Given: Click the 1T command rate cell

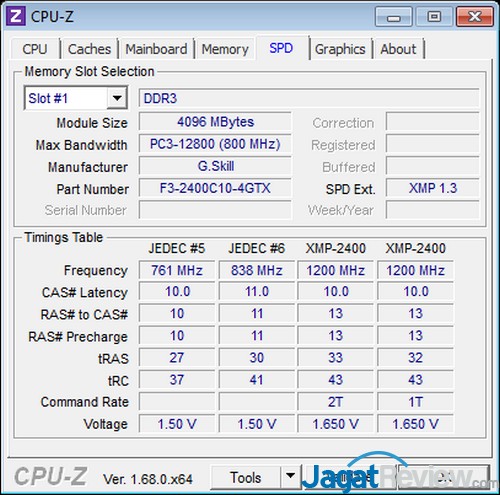Looking at the screenshot, I should coord(415,402).
